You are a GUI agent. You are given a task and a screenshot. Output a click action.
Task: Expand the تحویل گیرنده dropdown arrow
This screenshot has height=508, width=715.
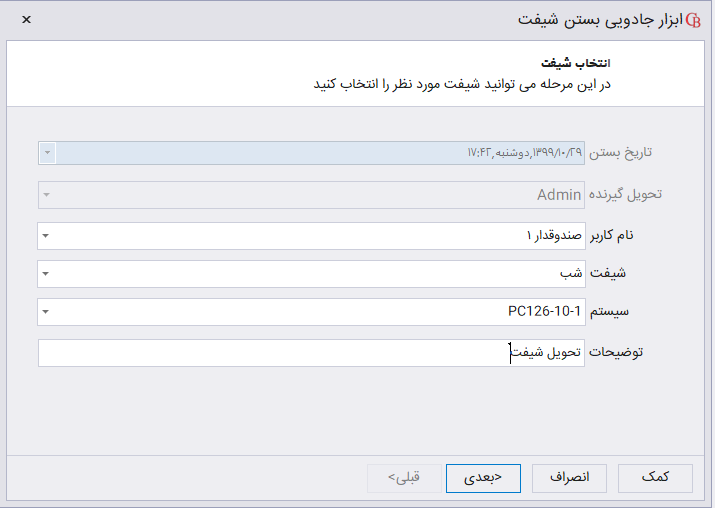click(x=47, y=194)
